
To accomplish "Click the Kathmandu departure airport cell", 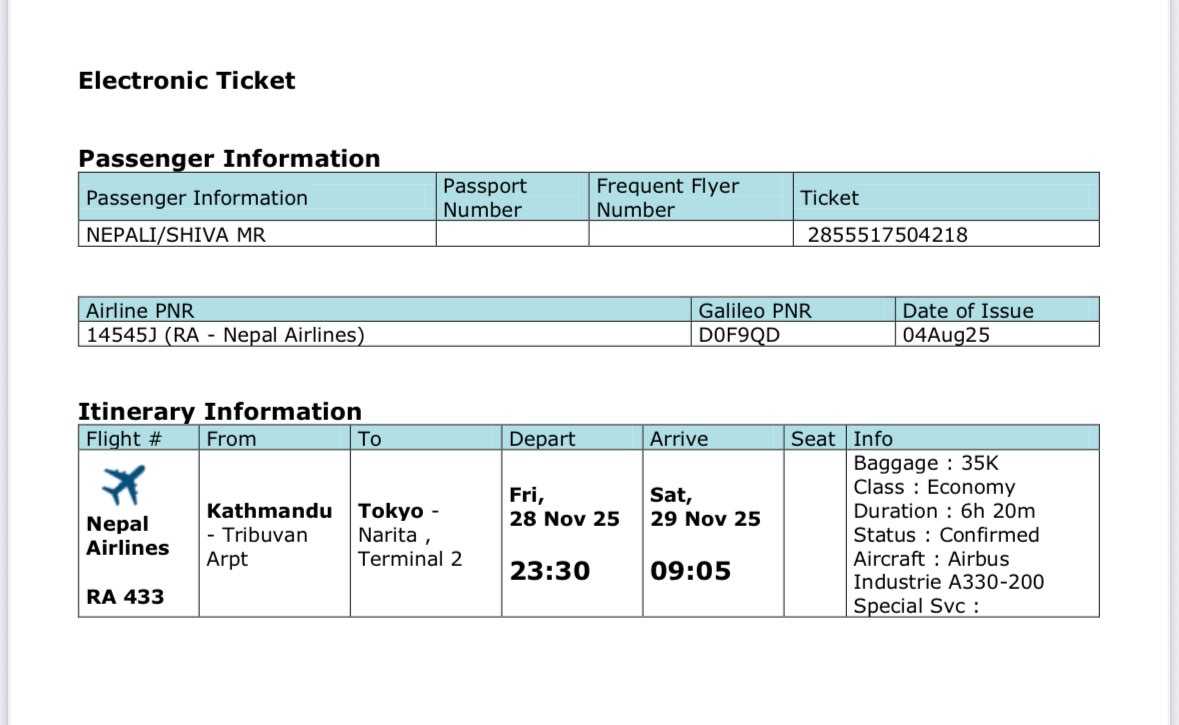I will point(269,534).
